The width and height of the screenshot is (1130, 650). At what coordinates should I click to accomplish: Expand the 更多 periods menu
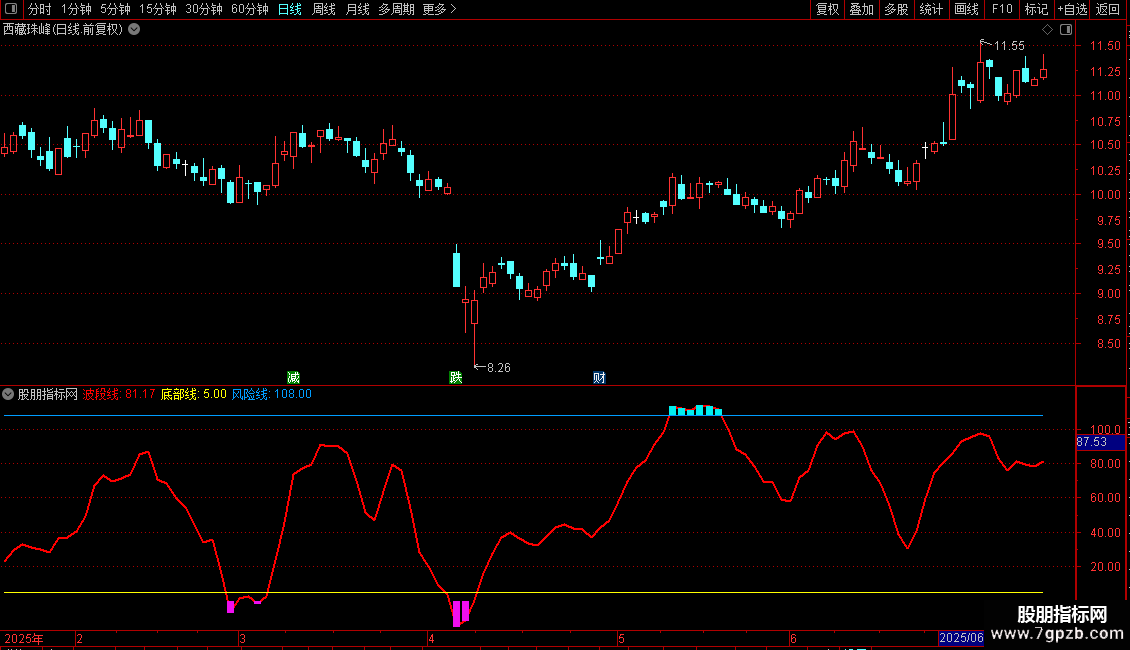(439, 9)
